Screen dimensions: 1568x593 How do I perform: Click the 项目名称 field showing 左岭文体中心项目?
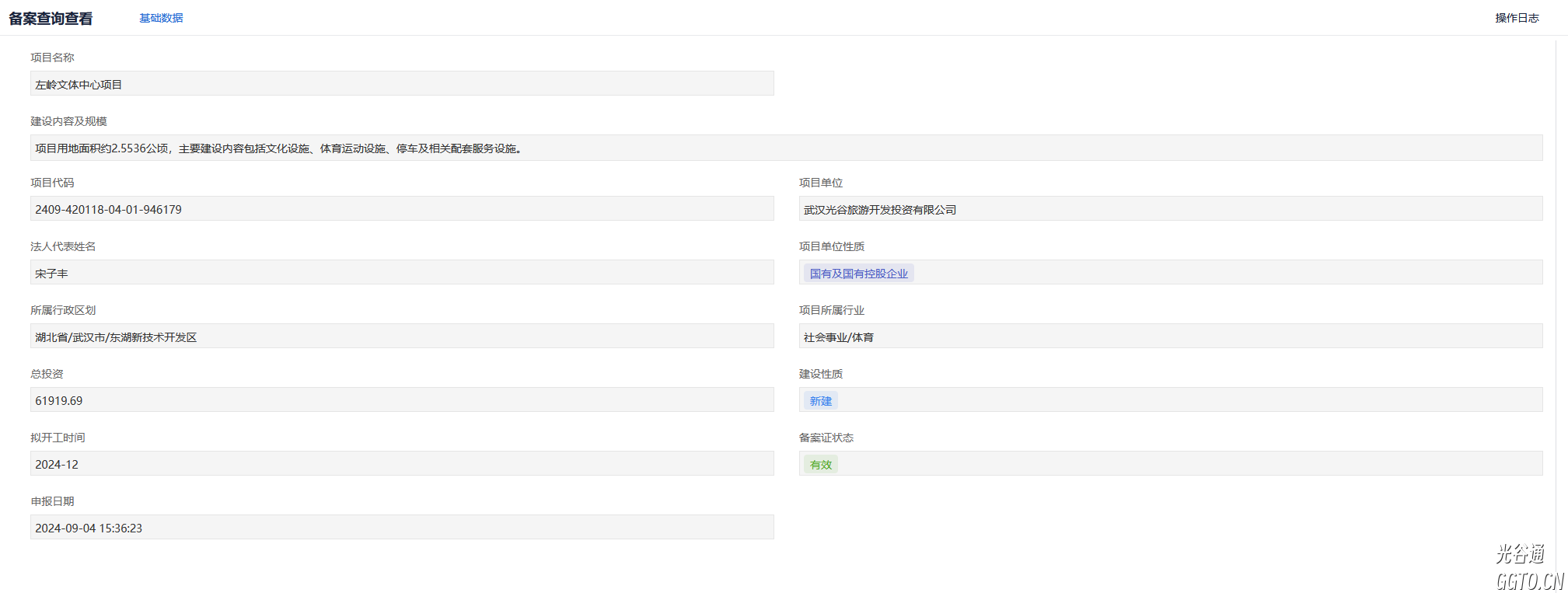(401, 84)
